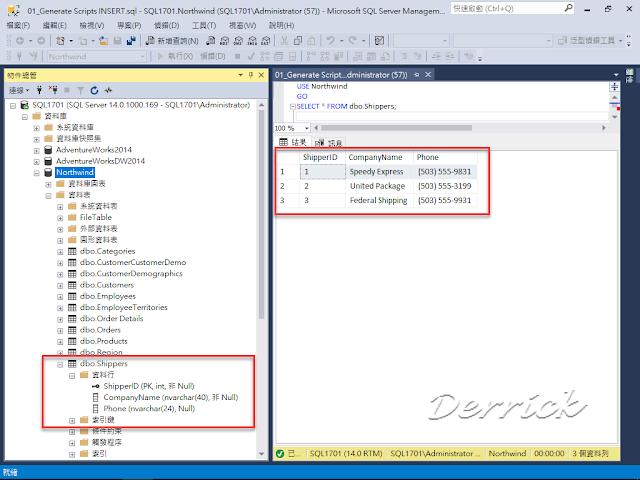
Task: Click the Copy icon in main toolbar
Action: 298,41
